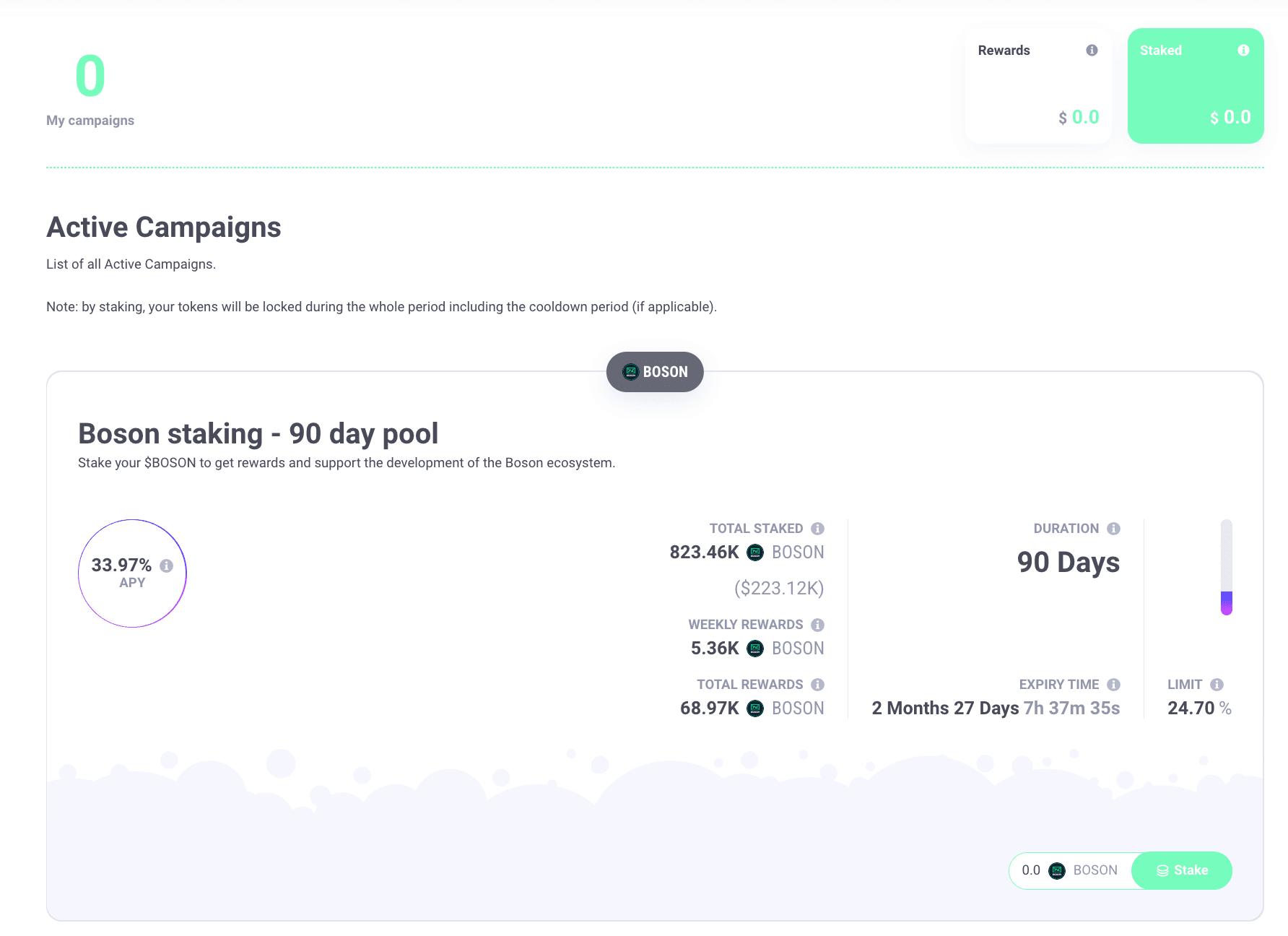
Task: Click the 24.70 % limit value
Action: point(1199,708)
